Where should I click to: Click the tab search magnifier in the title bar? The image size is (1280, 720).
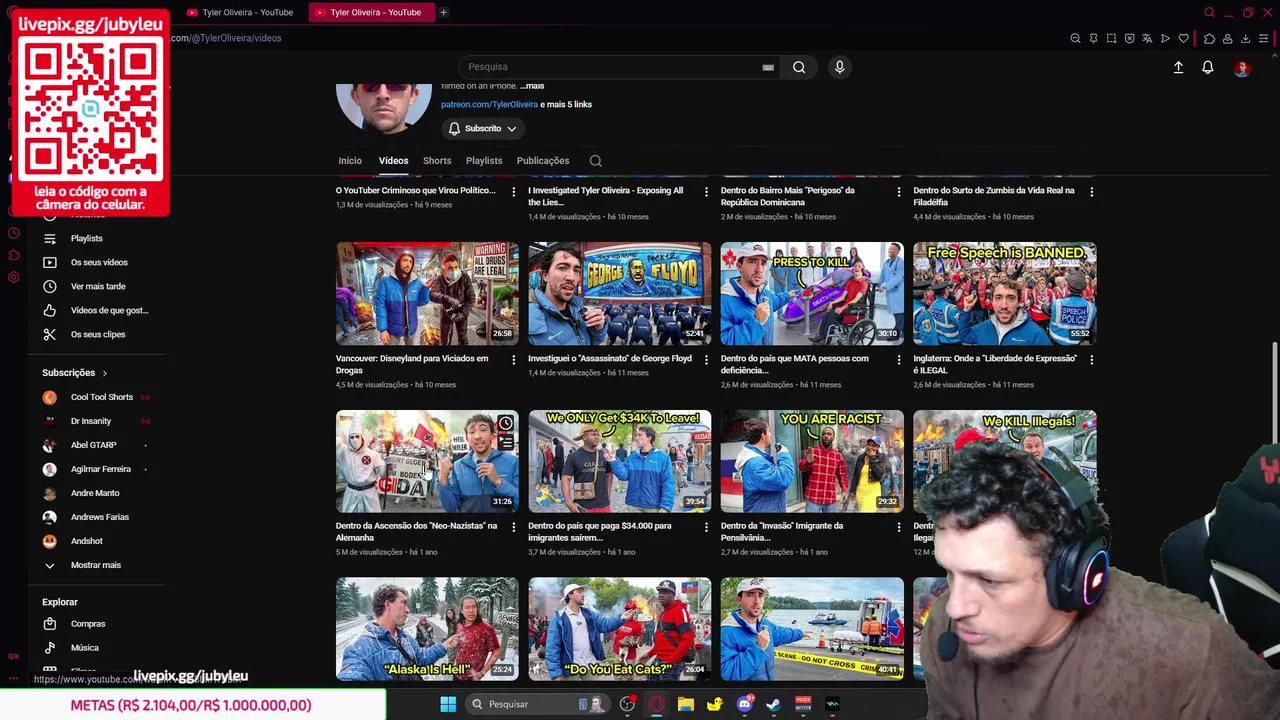(1209, 13)
